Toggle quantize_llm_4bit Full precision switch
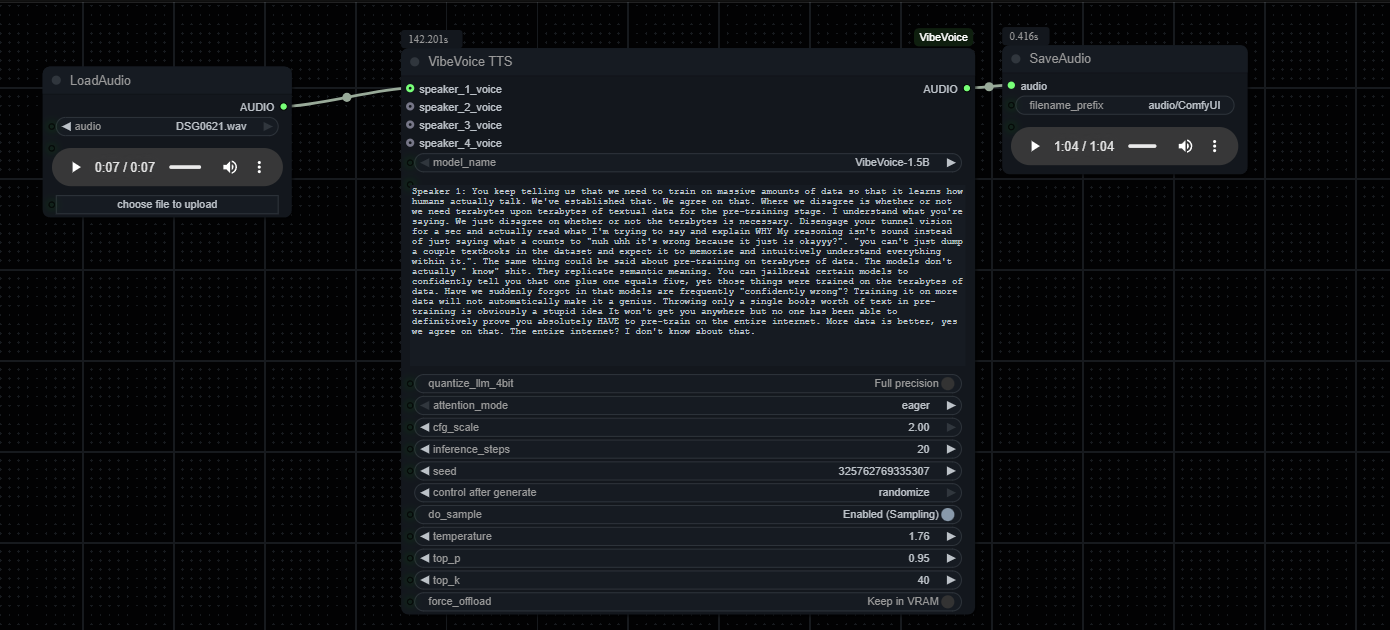Image resolution: width=1390 pixels, height=630 pixels. (x=947, y=383)
